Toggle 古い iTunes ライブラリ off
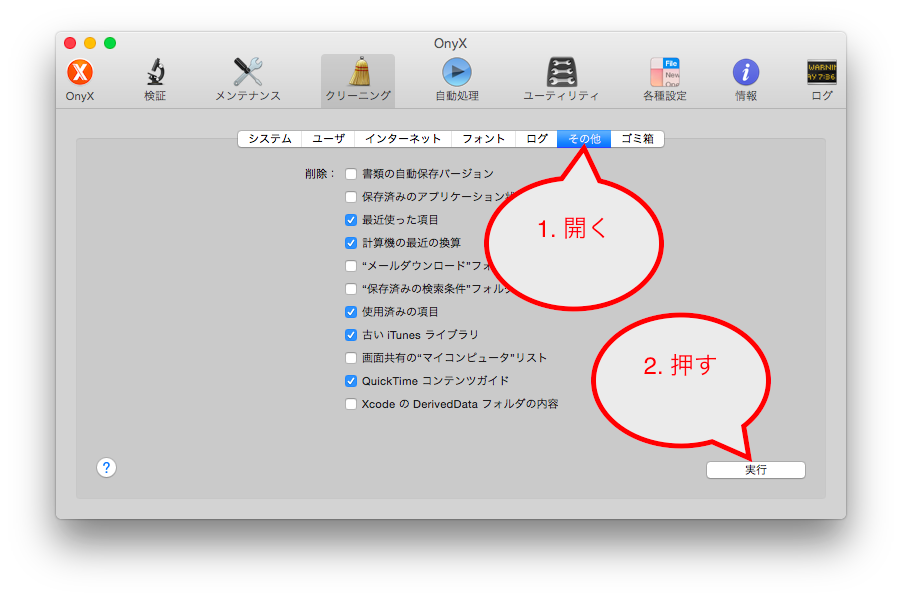 point(351,334)
